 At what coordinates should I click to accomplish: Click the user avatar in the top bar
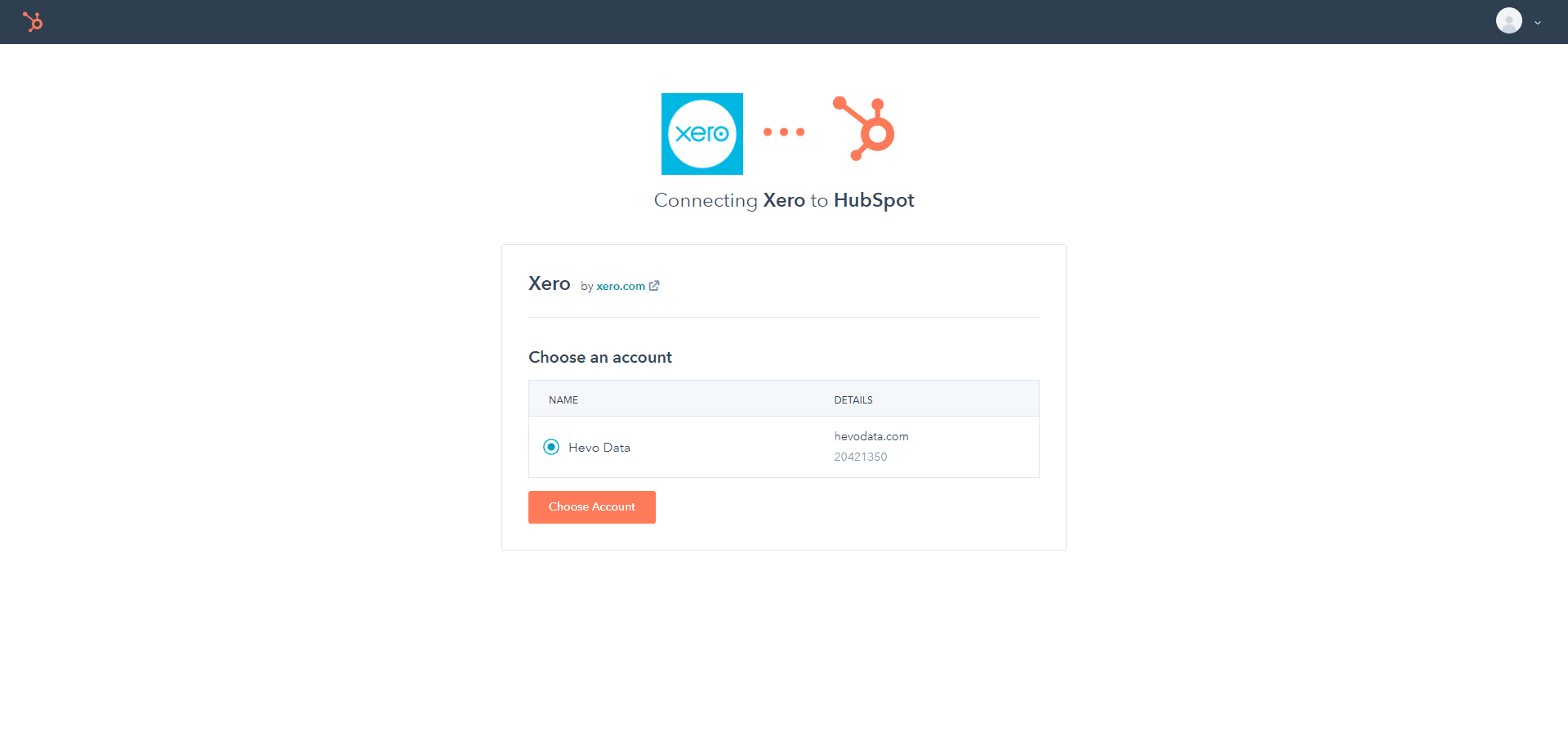click(x=1509, y=20)
